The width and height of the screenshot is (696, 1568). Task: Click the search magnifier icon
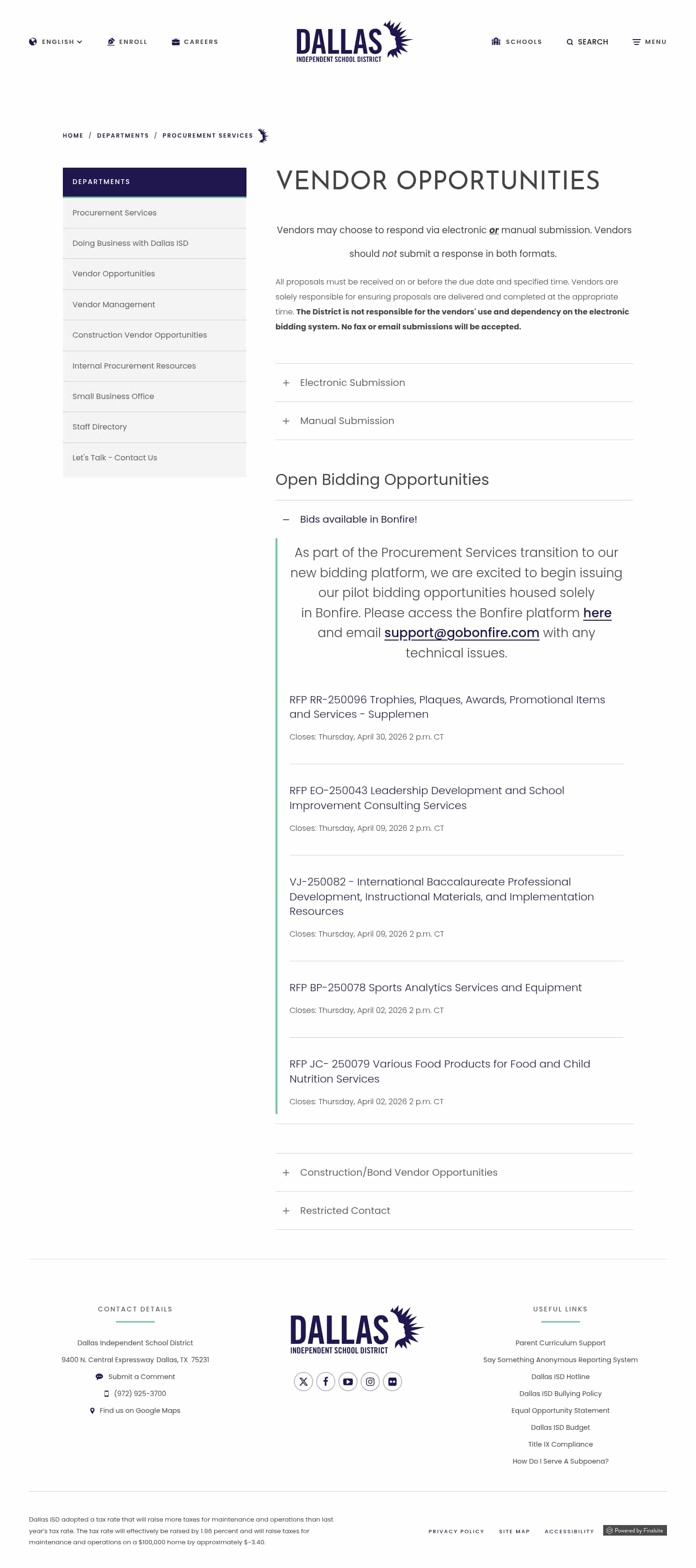click(570, 42)
